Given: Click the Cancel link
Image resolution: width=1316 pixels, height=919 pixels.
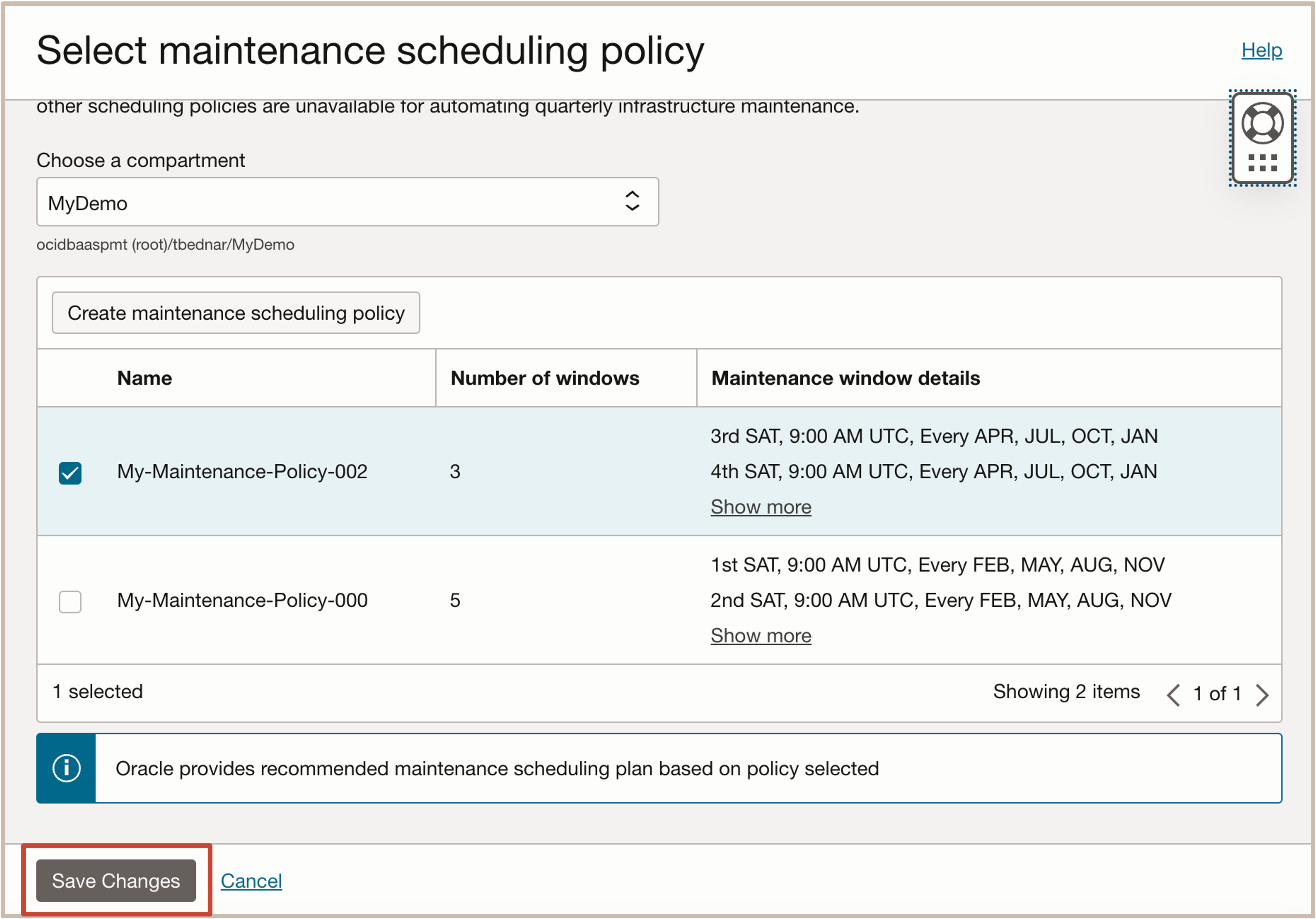Looking at the screenshot, I should (251, 881).
